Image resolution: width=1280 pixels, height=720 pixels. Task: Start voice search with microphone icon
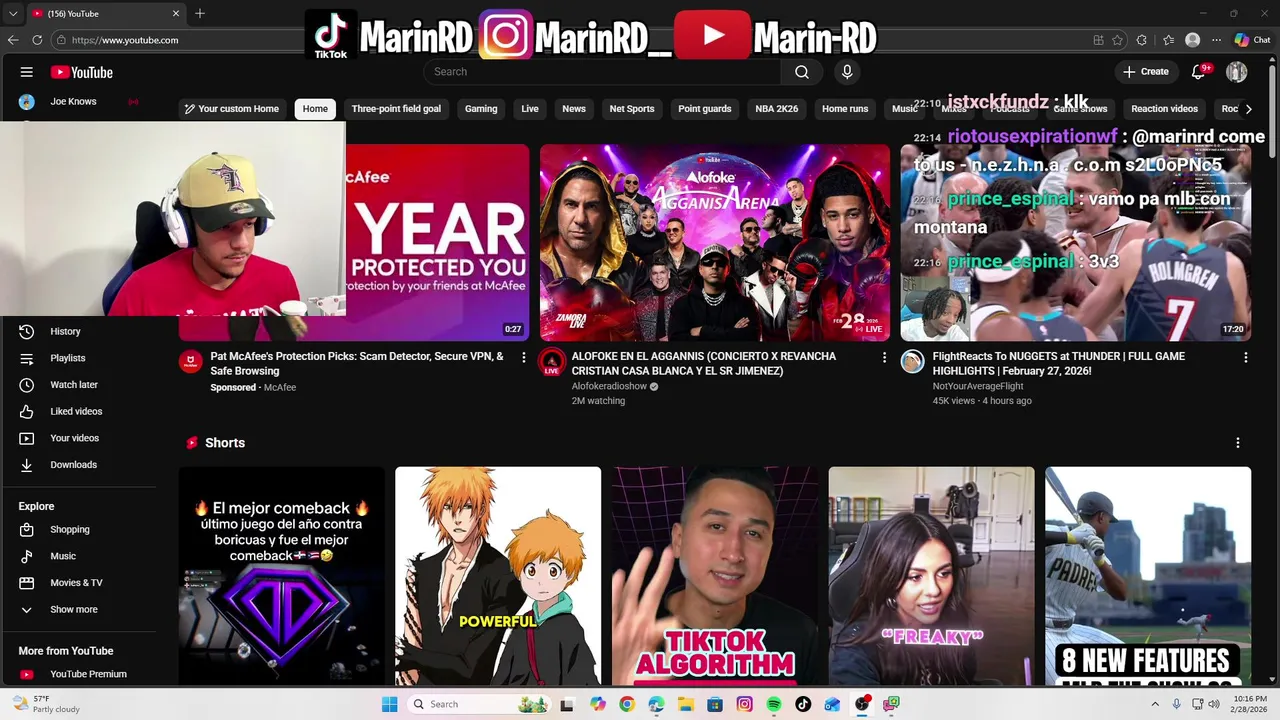(847, 72)
